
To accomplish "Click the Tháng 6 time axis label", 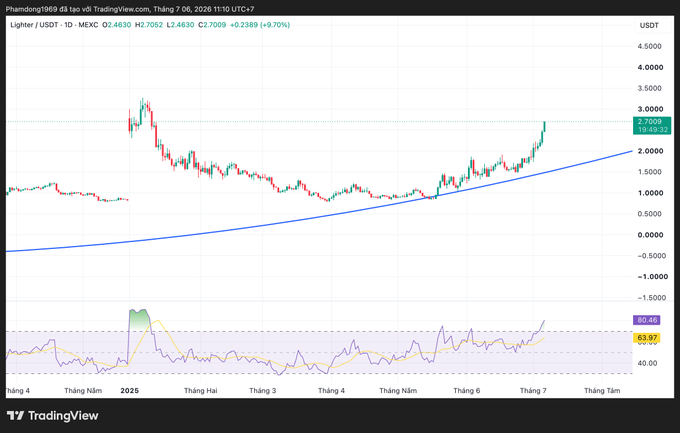I will pos(467,390).
